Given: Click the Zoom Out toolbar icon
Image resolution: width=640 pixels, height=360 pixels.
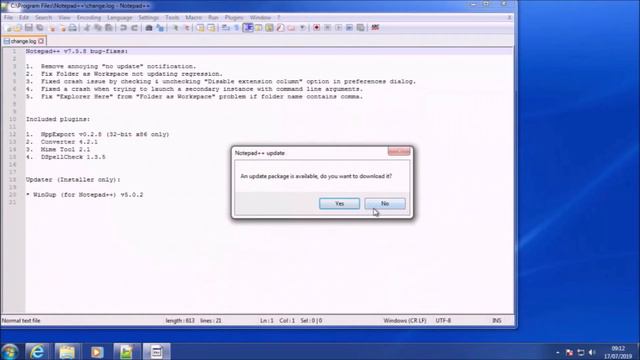Looking at the screenshot, I should click(x=187, y=28).
